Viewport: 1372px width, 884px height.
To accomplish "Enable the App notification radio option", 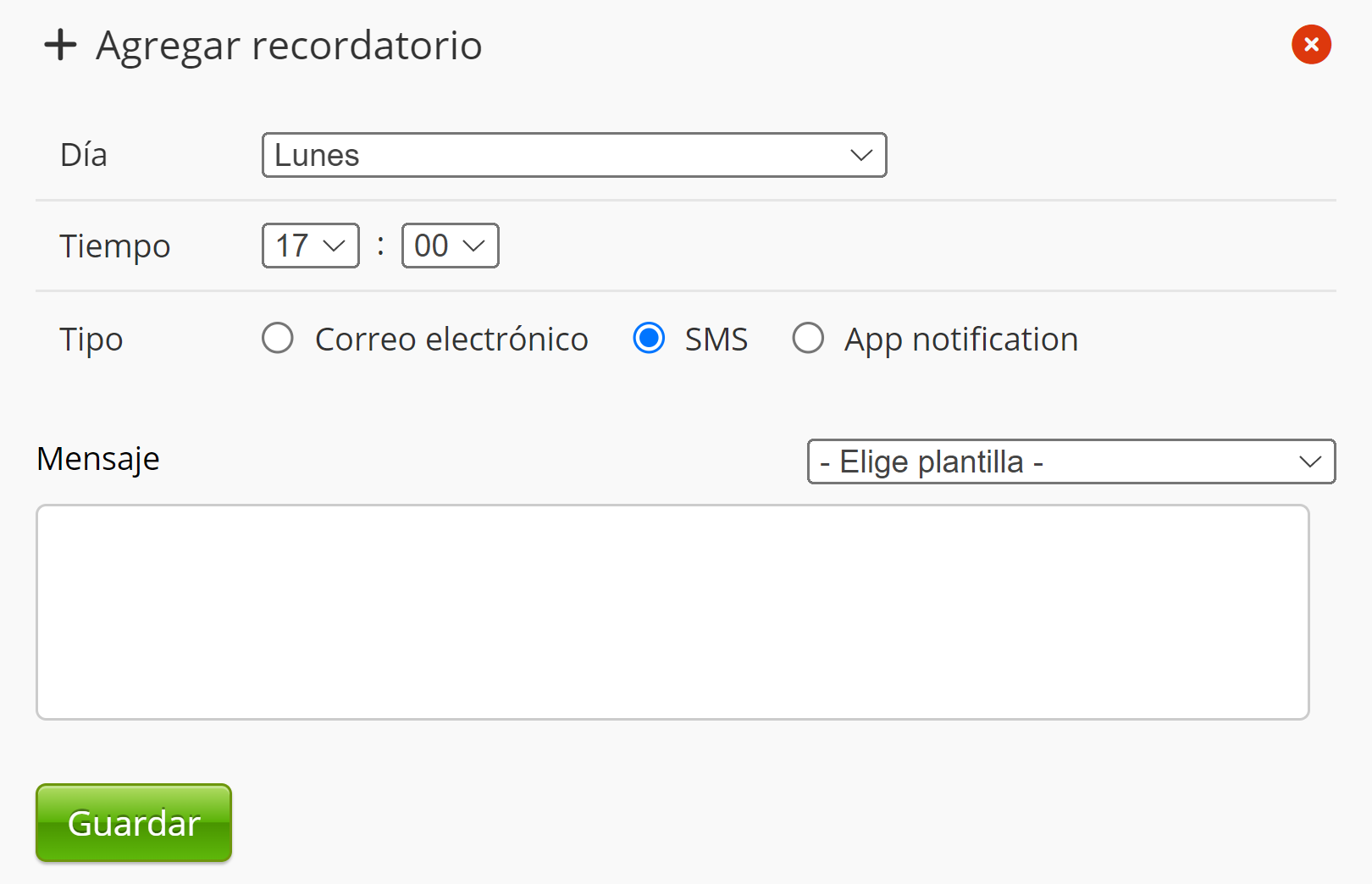I will point(808,338).
